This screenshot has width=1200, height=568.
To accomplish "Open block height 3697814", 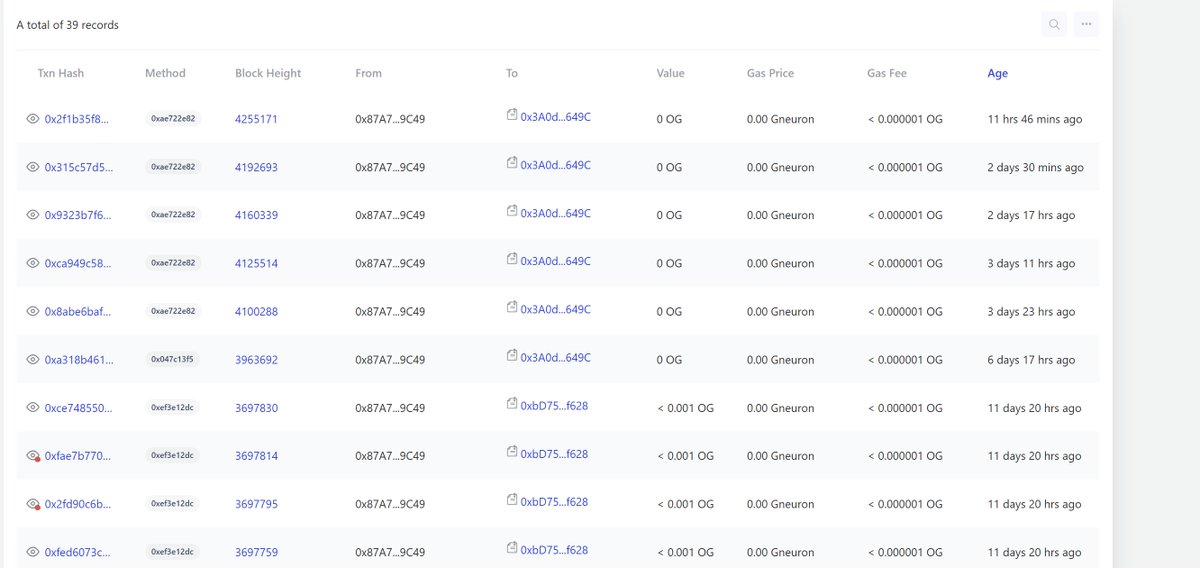I will click(x=256, y=456).
